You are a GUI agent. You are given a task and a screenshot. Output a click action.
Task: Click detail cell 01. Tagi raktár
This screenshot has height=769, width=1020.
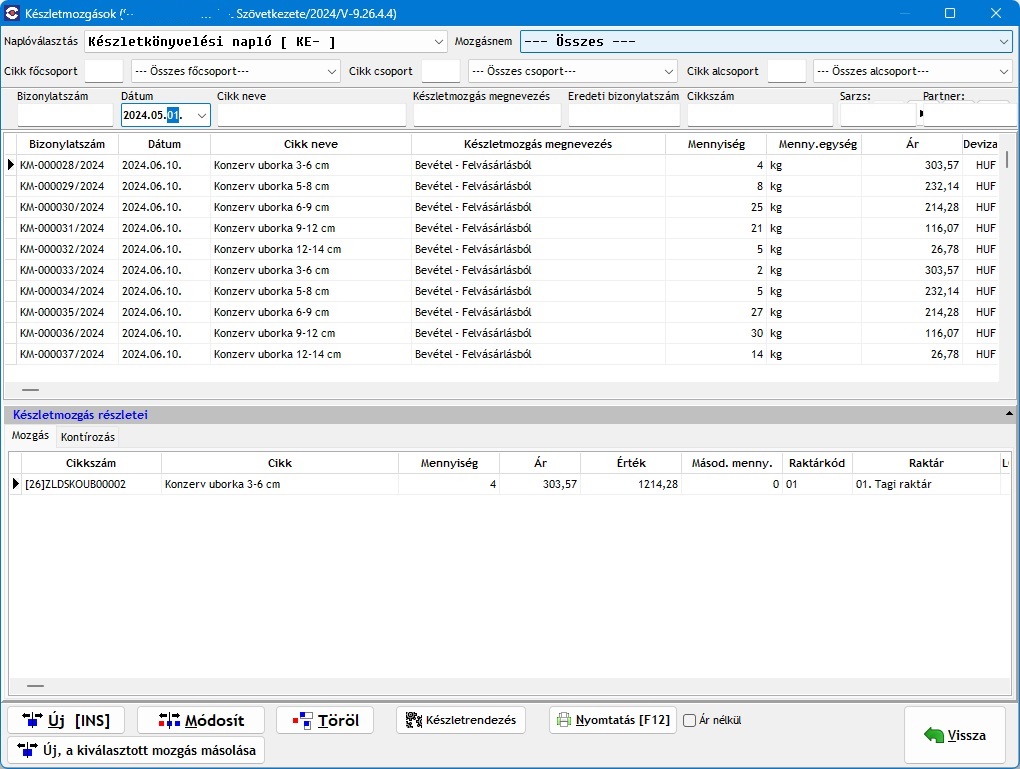point(926,484)
